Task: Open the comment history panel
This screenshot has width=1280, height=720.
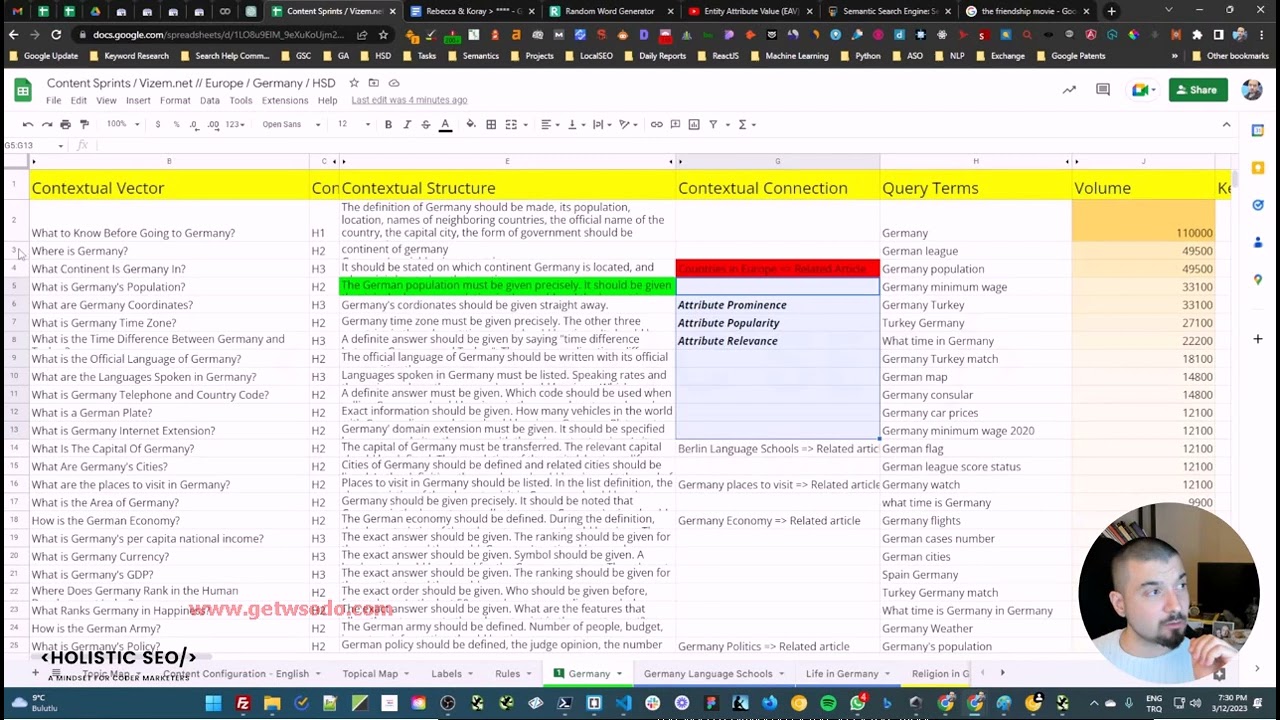Action: coord(1103,90)
